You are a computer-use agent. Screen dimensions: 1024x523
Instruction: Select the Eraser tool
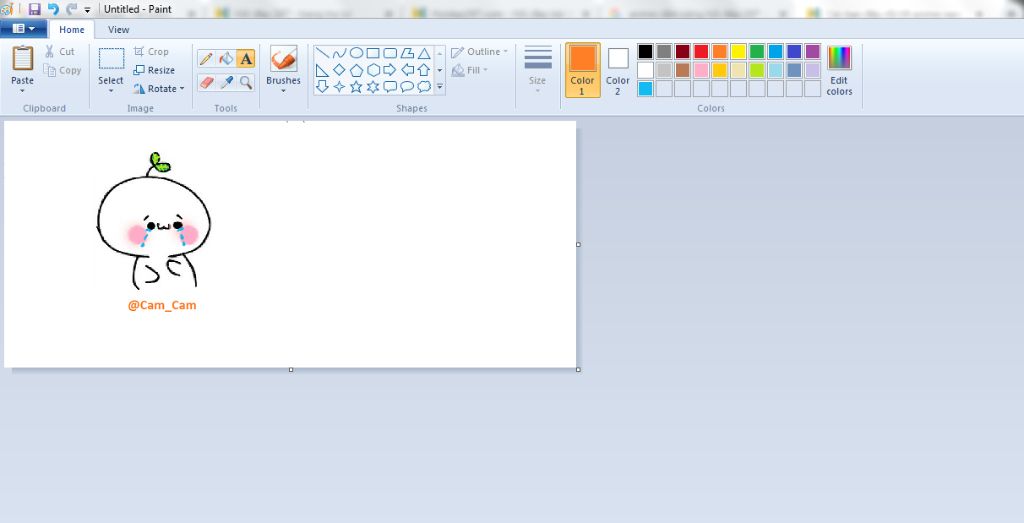click(206, 82)
